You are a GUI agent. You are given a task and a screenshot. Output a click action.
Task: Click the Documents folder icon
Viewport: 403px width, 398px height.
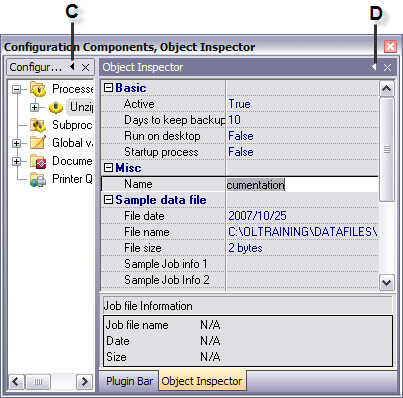[x=38, y=161]
